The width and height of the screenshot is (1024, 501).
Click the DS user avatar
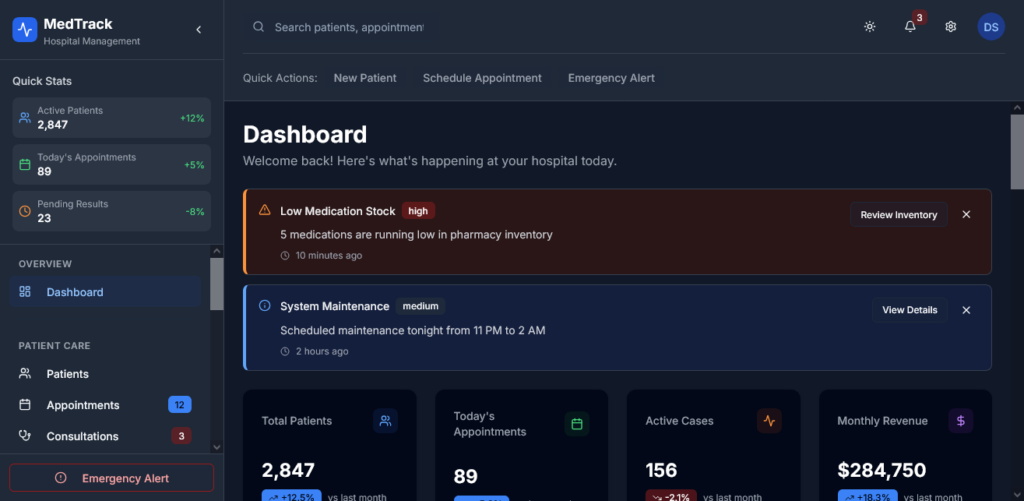point(990,27)
